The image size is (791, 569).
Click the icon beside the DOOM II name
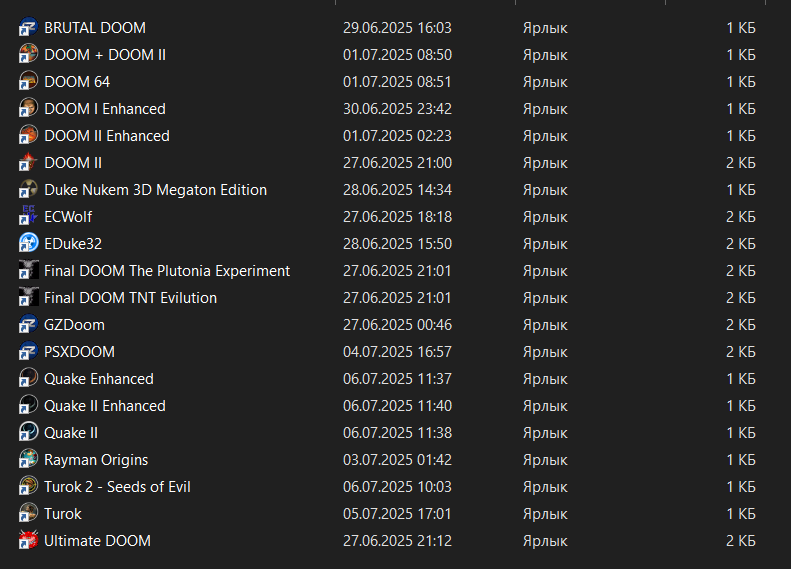[x=28, y=162]
